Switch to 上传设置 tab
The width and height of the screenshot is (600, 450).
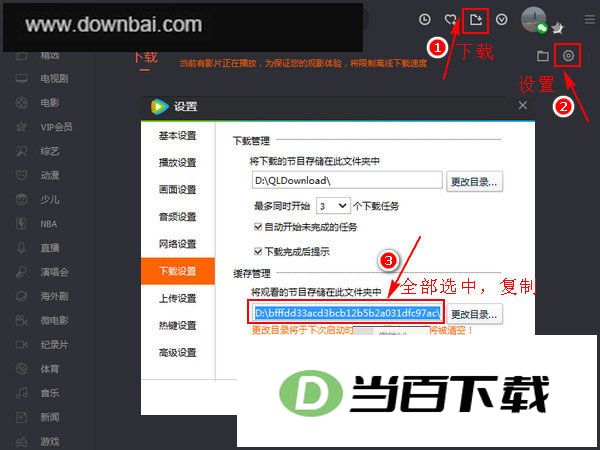pyautogui.click(x=178, y=298)
